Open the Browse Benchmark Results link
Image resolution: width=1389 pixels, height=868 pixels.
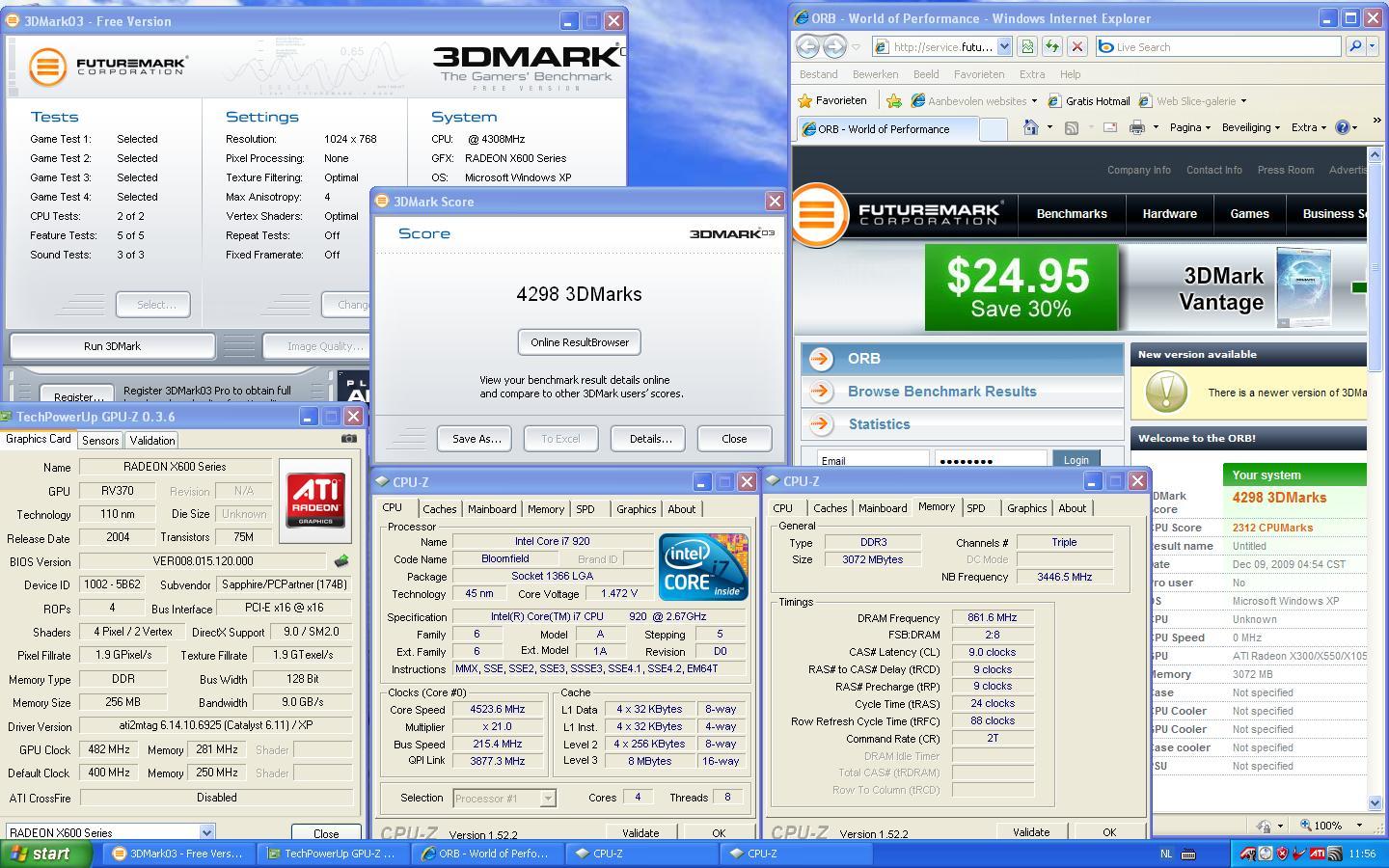[x=941, y=392]
